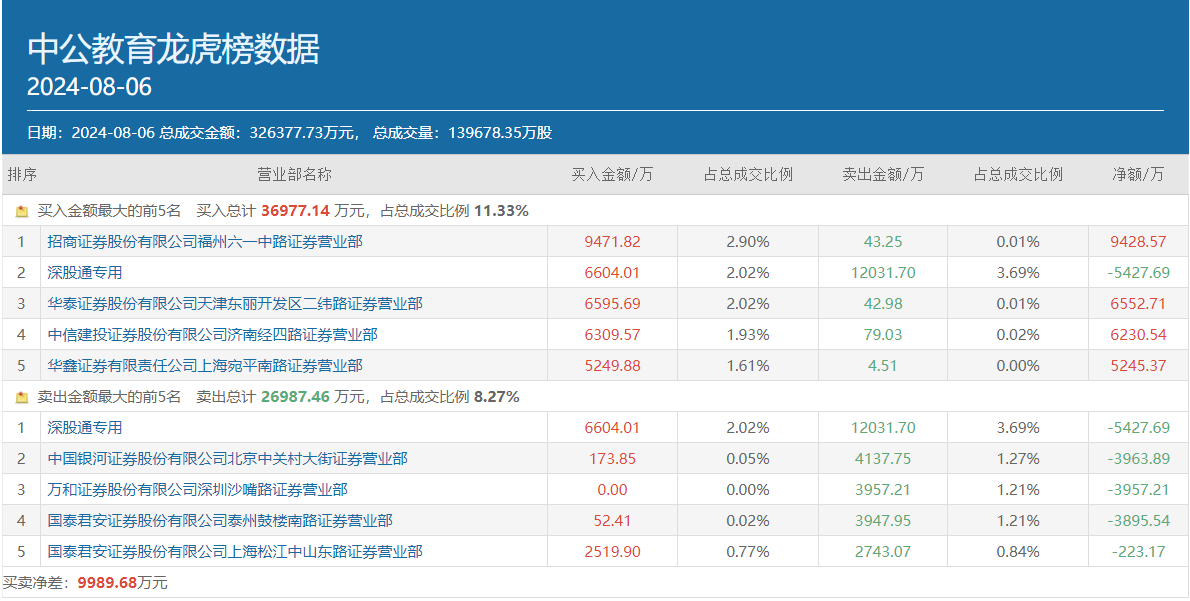
Task: Open 深股通专用 link in buy list
Action: [x=85, y=272]
